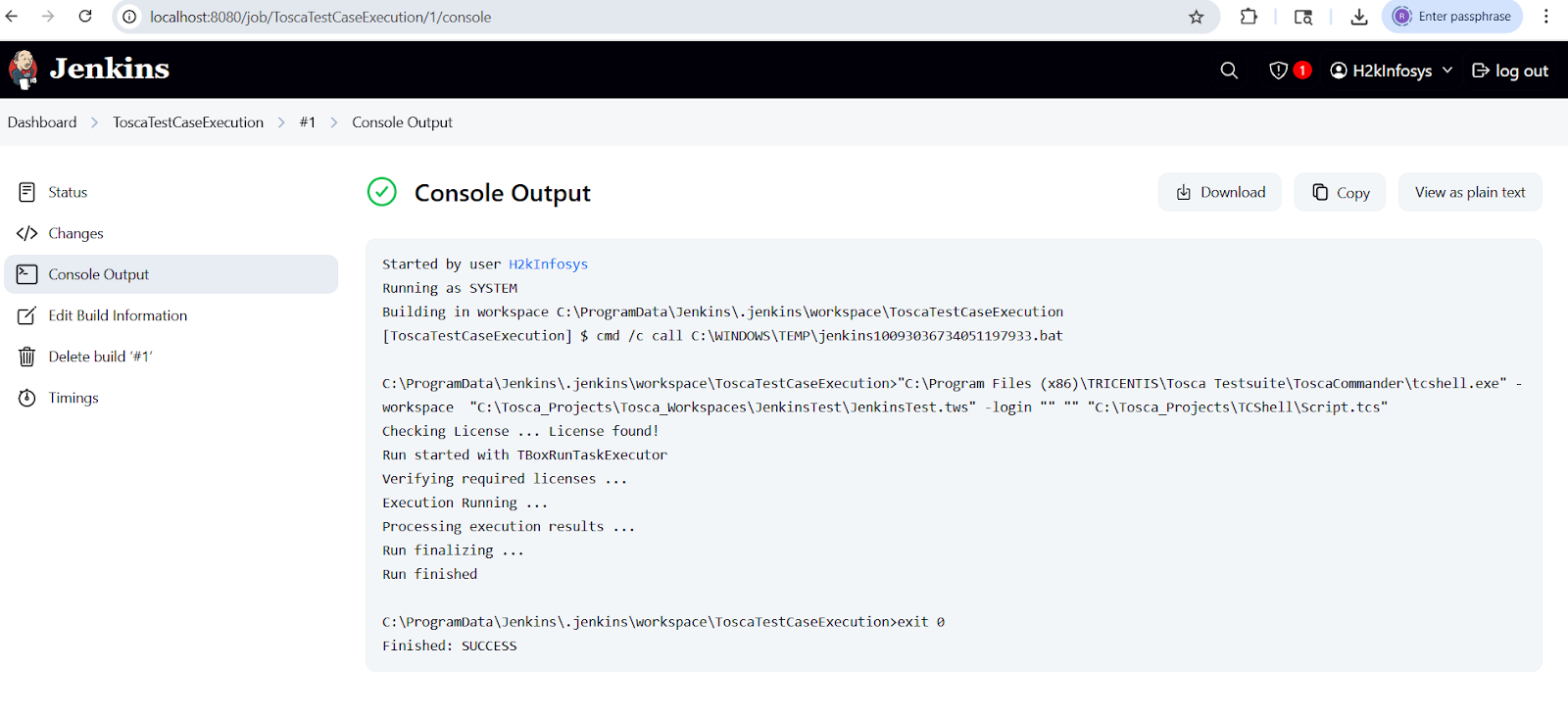Open the browser three-dot menu
This screenshot has width=1568, height=717.
click(1545, 17)
